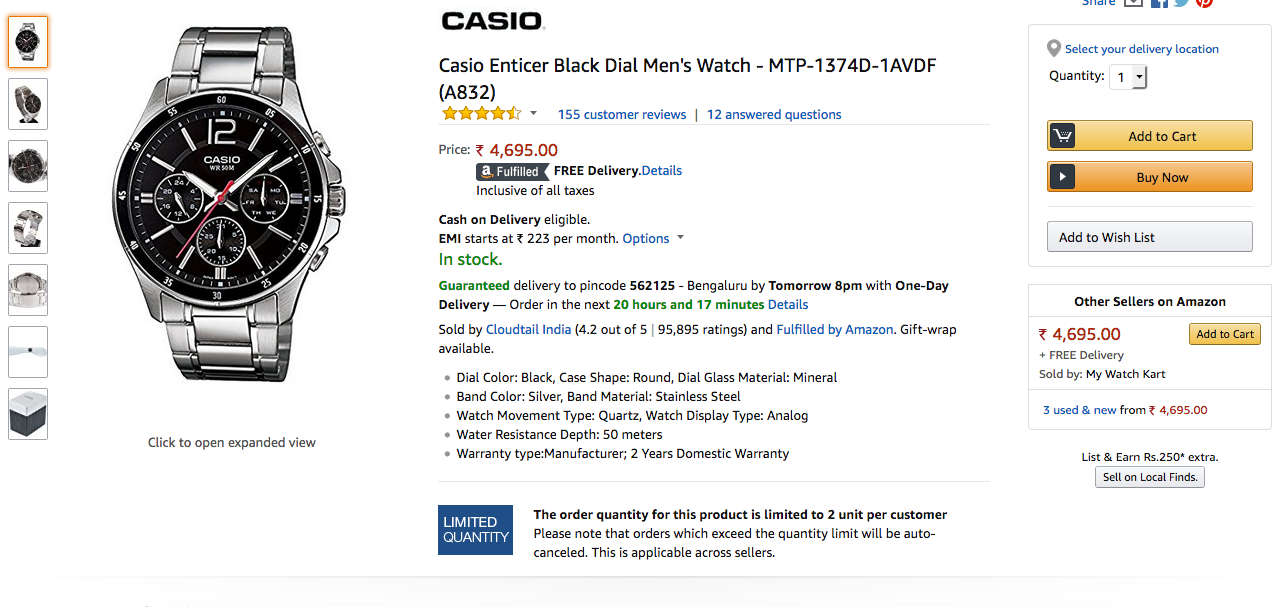1280x607 pixels.
Task: Expand EMI Options dropdown
Action: (x=680, y=238)
